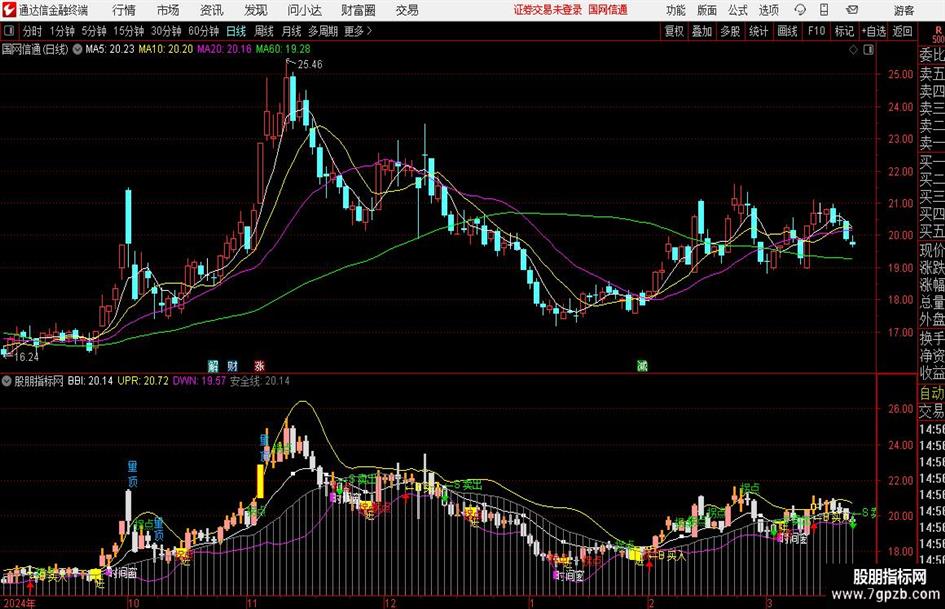Click the 安全线: 20.14 indicator value

260,381
